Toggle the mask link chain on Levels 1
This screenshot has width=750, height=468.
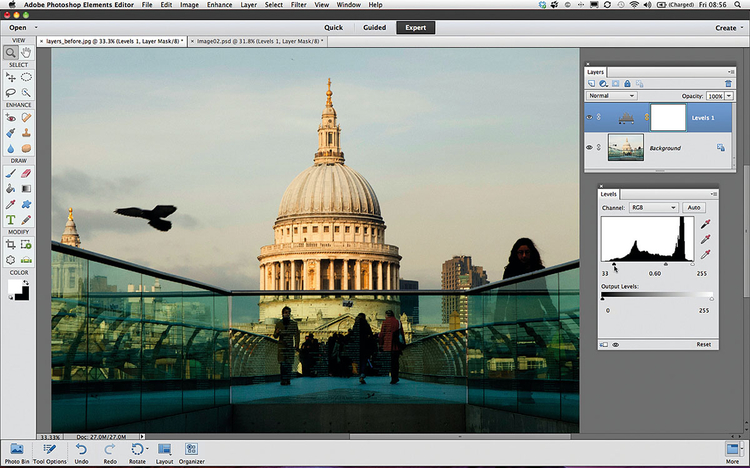[647, 117]
